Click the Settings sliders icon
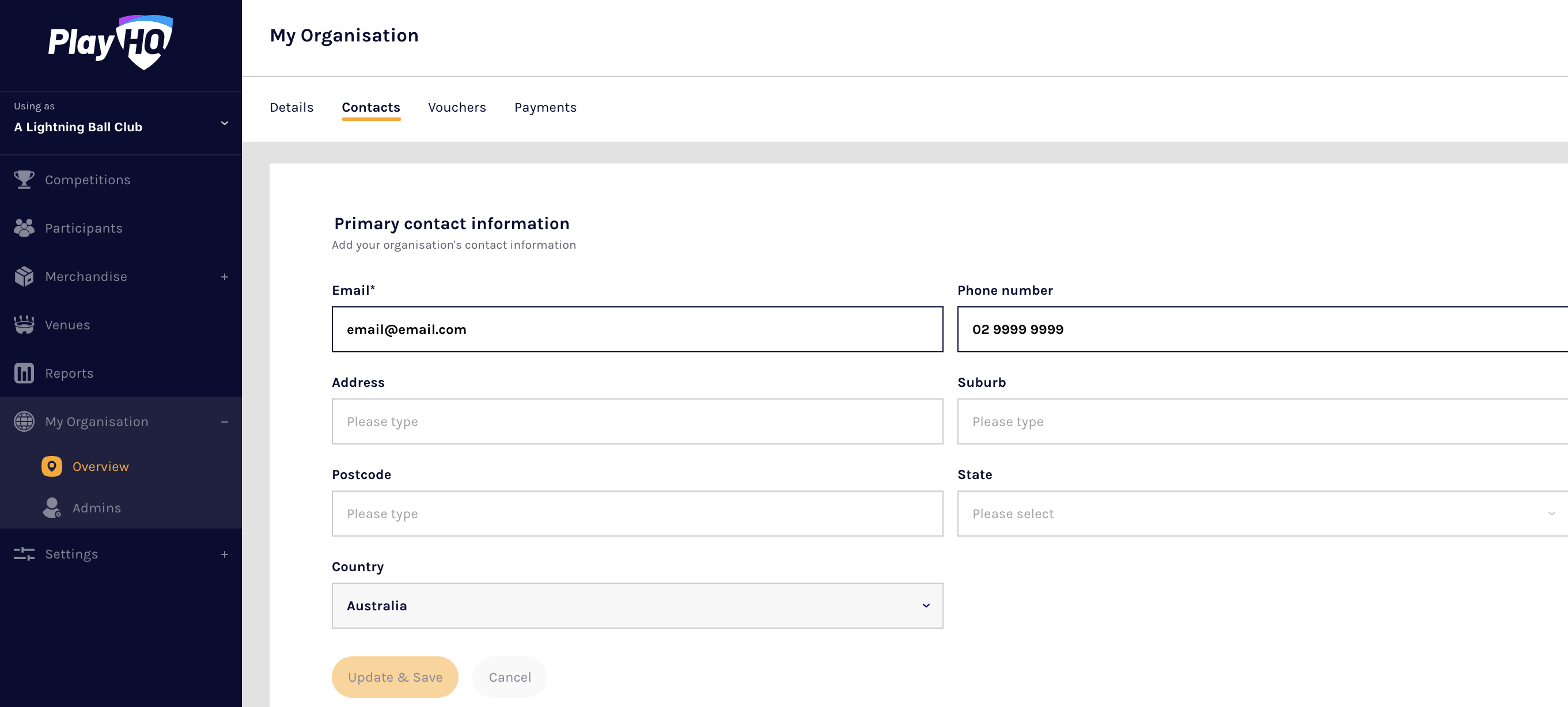 coord(24,554)
